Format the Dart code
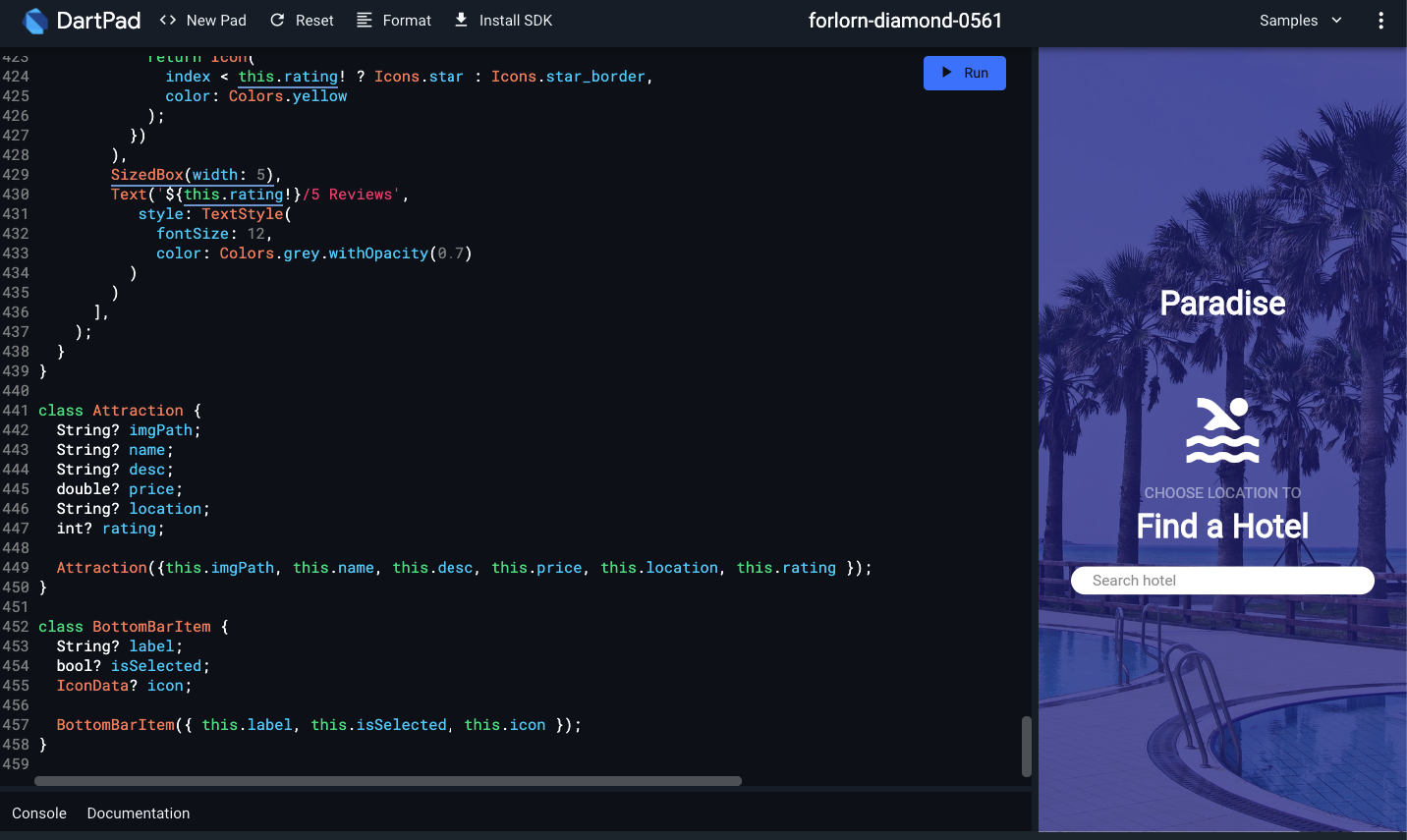This screenshot has height=840, width=1407. [394, 21]
